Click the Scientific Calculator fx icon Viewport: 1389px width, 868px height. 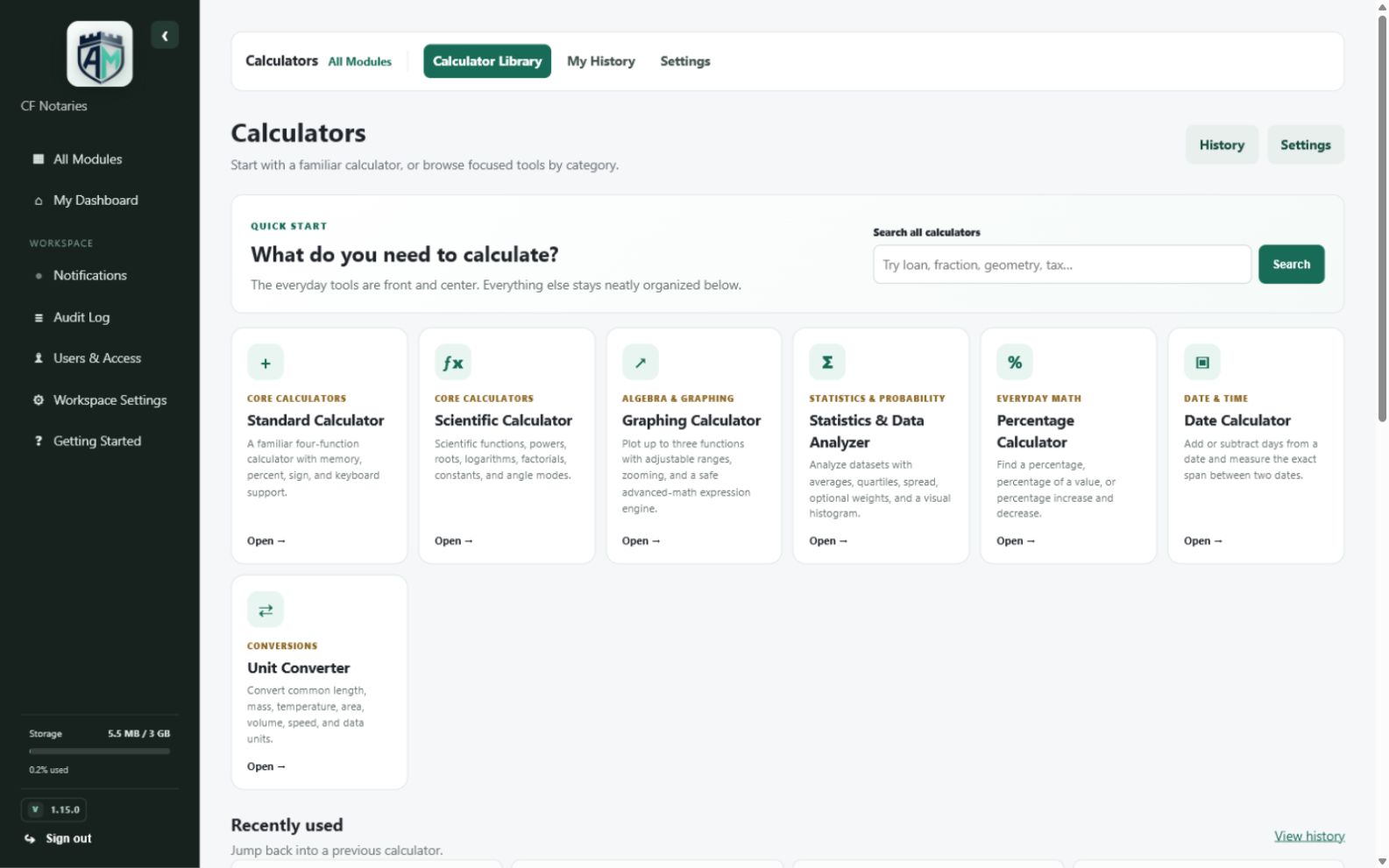click(453, 363)
